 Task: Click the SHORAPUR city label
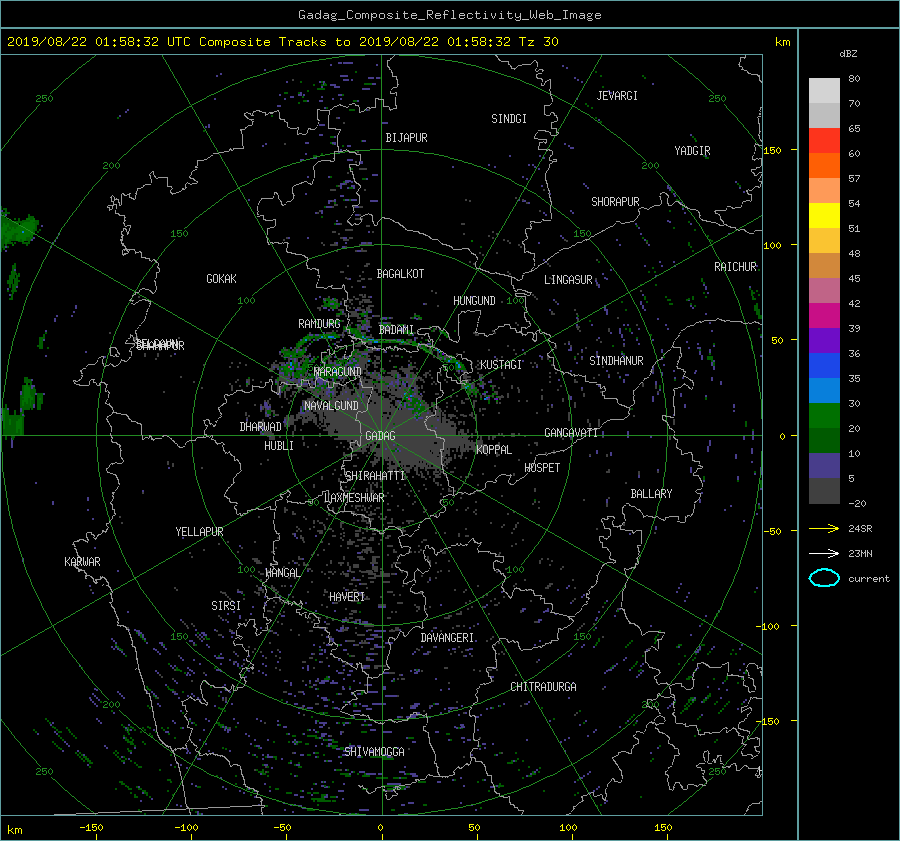pyautogui.click(x=615, y=202)
